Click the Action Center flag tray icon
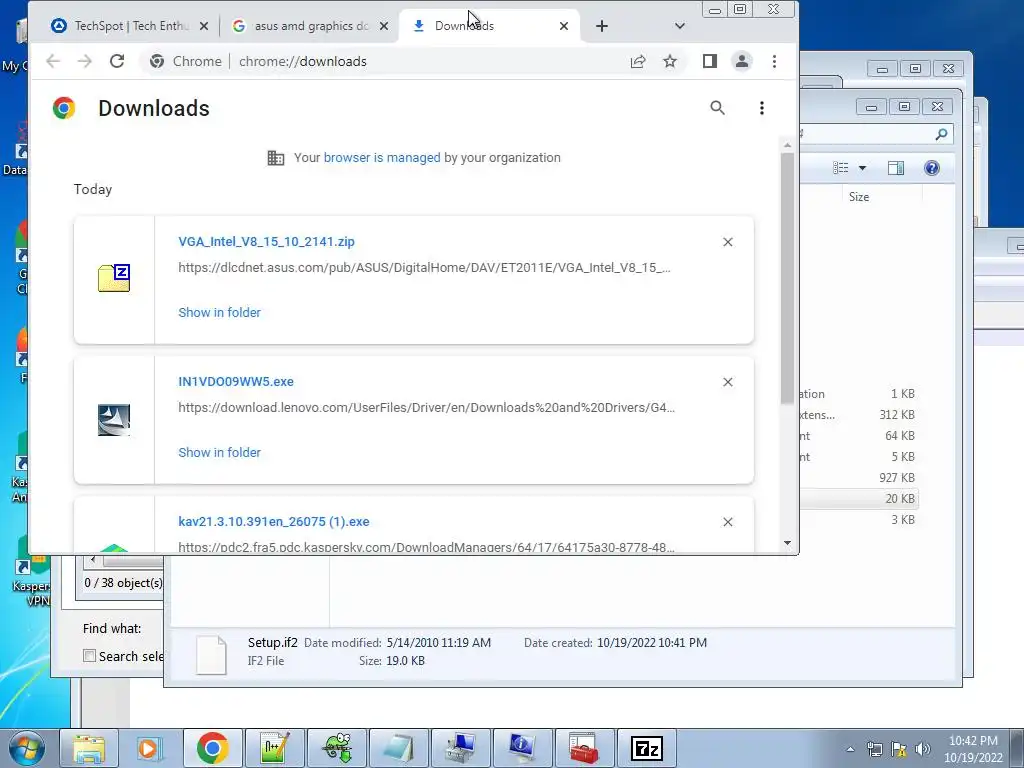Viewport: 1024px width, 768px height. [899, 749]
